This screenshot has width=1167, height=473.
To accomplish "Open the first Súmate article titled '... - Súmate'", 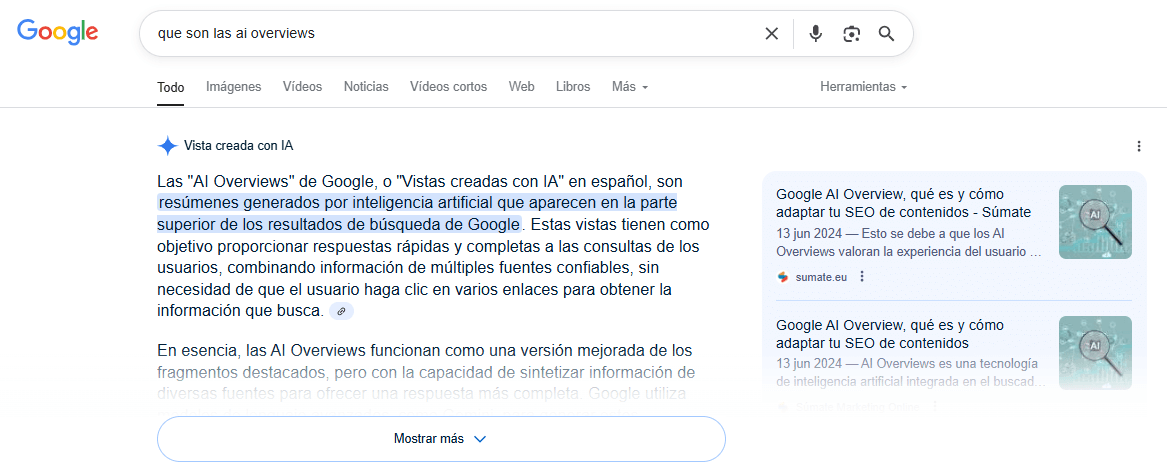I will coord(904,204).
